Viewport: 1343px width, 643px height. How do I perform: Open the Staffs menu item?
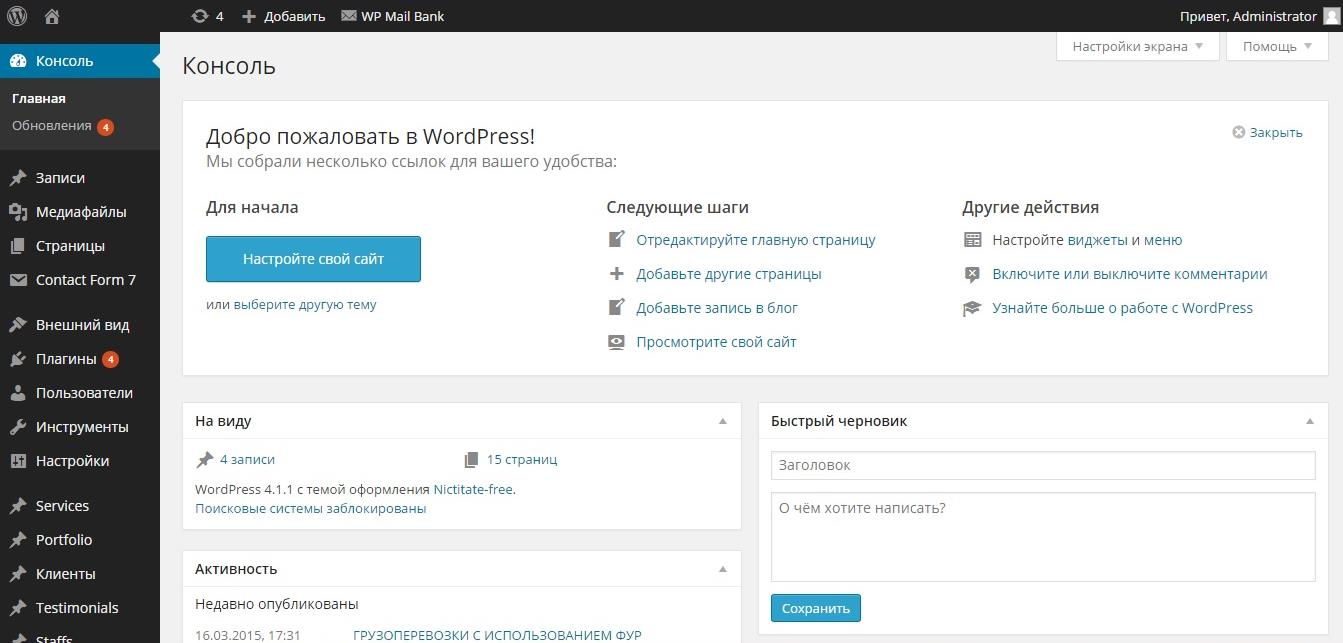[x=54, y=639]
